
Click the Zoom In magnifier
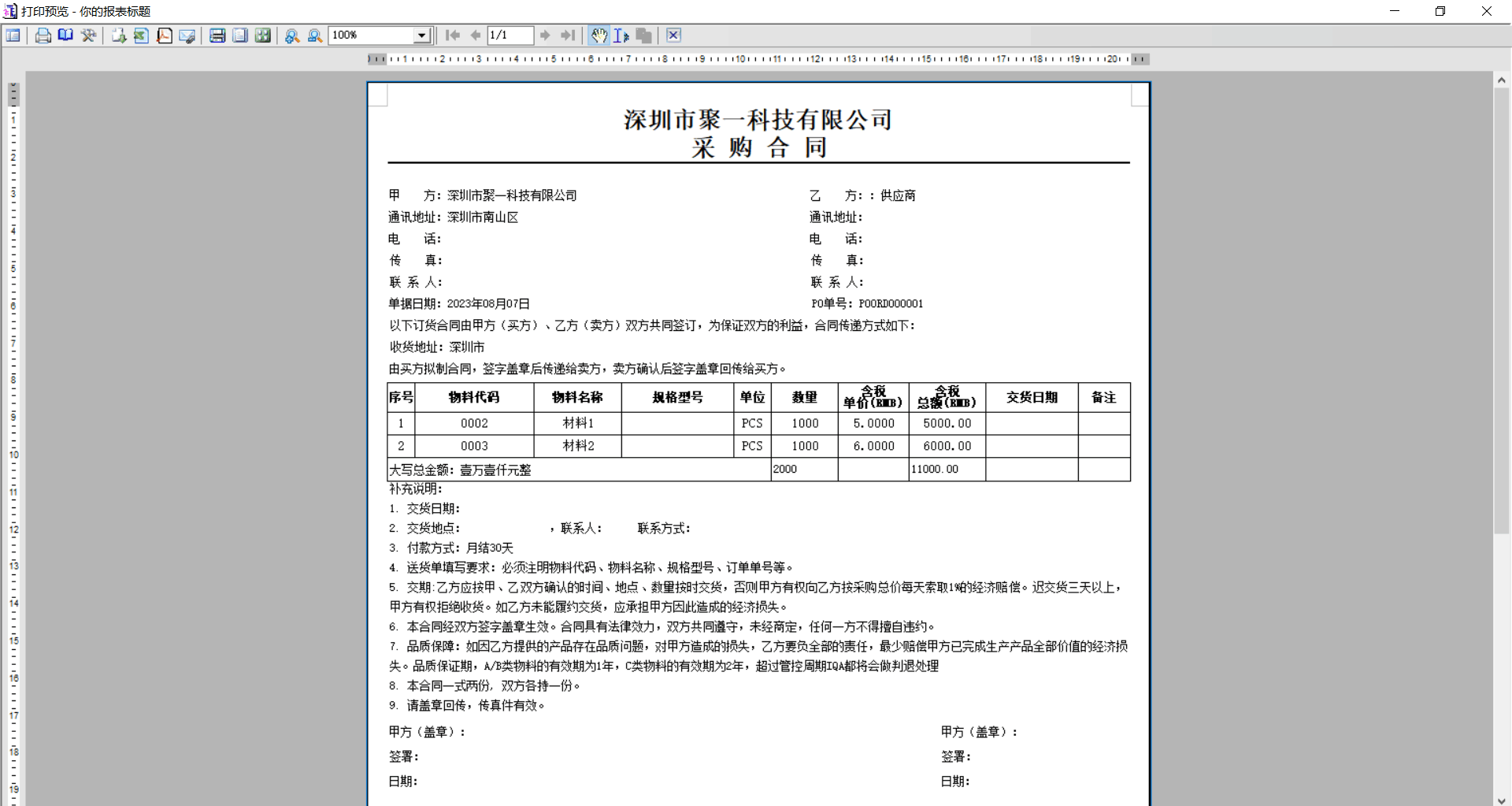(292, 35)
